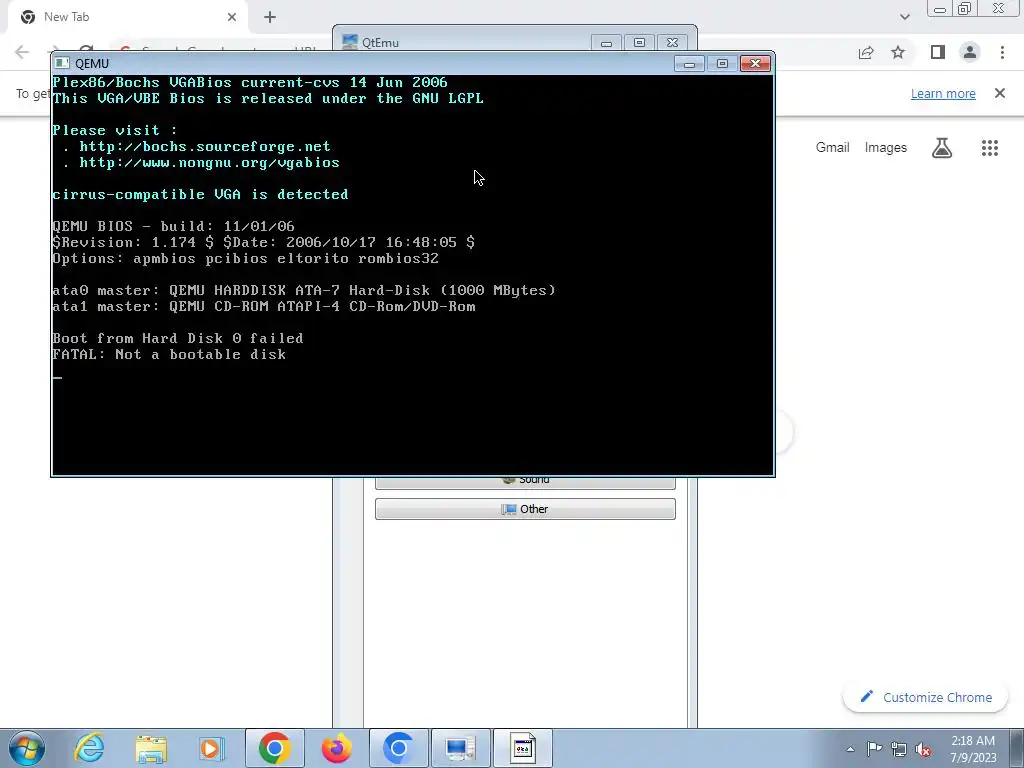Maximize the QtEmu window
Viewport: 1024px width, 768px height.
(639, 42)
